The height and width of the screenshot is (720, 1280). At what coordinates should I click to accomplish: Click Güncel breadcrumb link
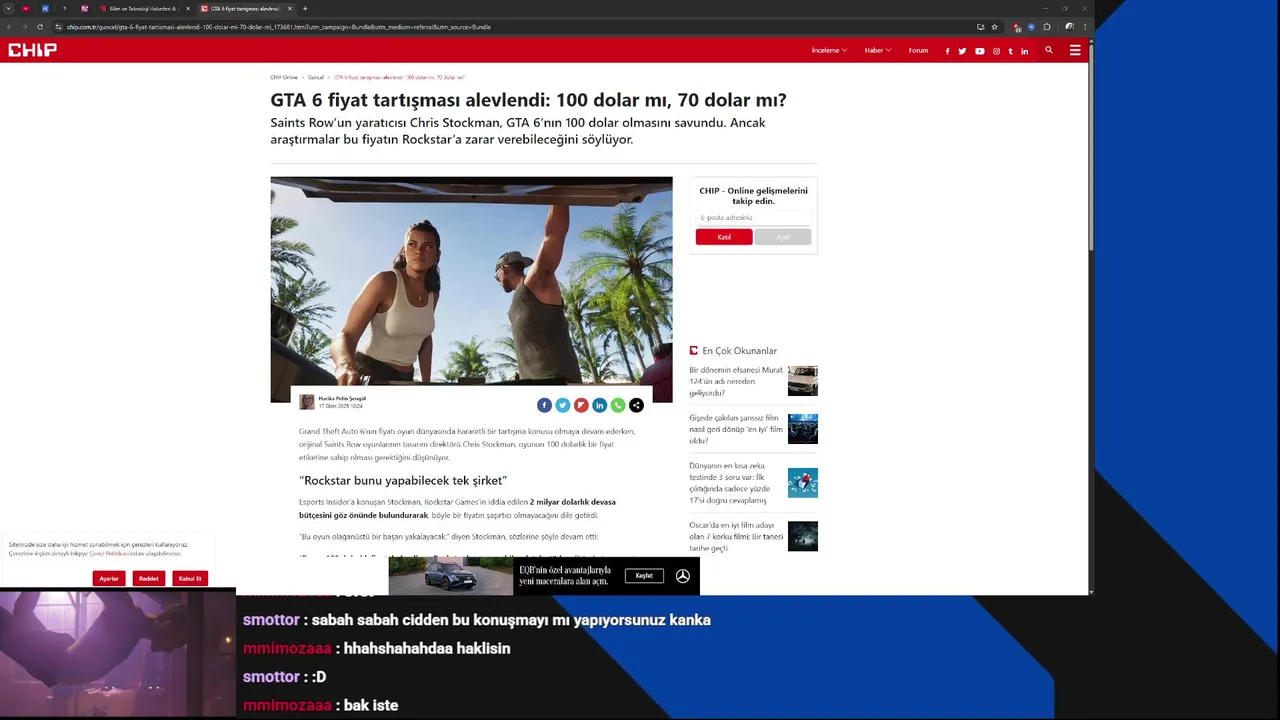click(316, 77)
